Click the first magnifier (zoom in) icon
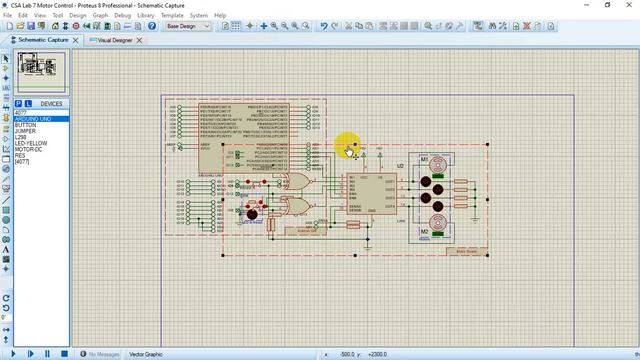The width and height of the screenshot is (640, 360). 274,26
